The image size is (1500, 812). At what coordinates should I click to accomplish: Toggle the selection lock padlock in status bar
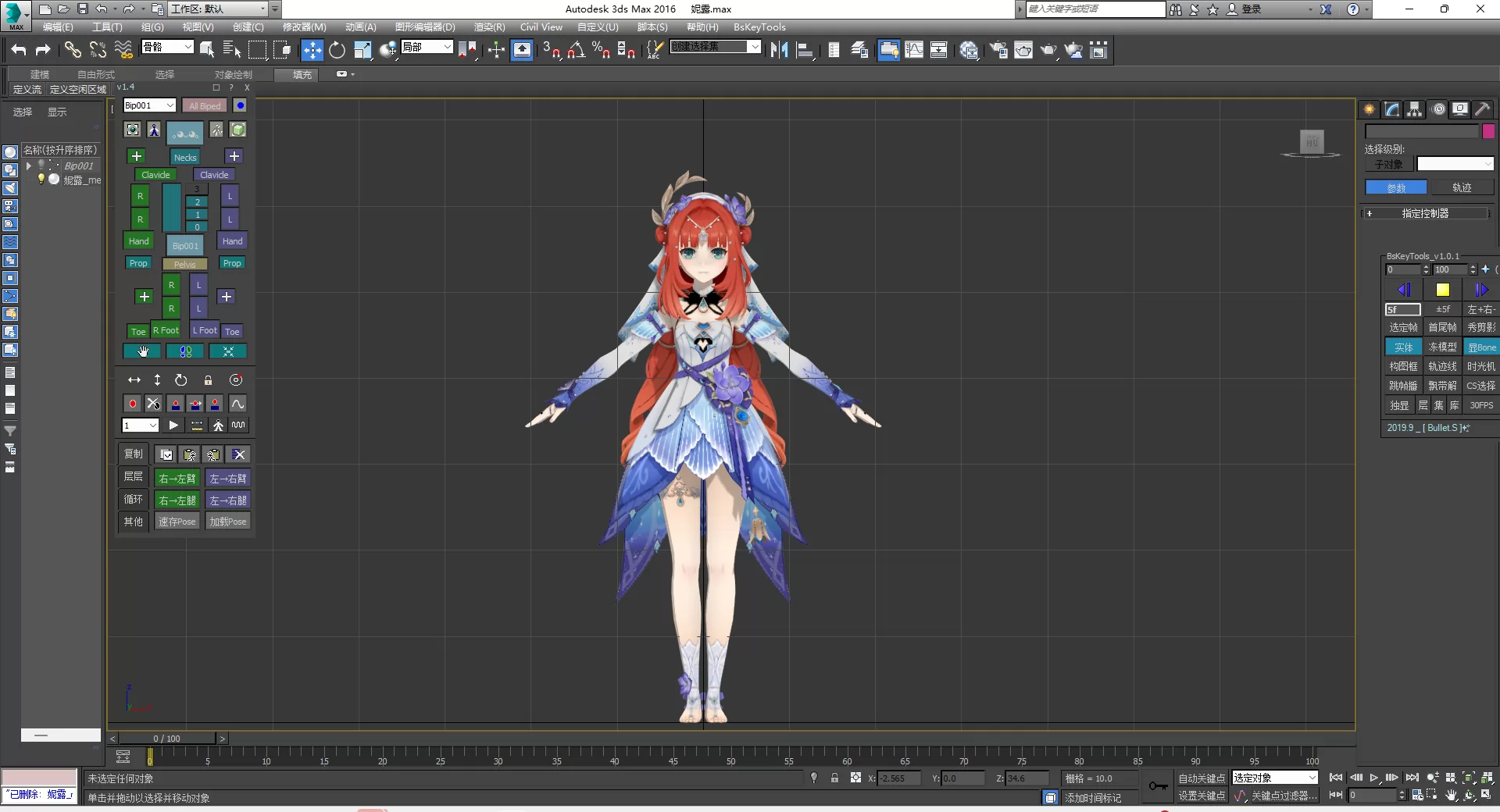tap(834, 778)
